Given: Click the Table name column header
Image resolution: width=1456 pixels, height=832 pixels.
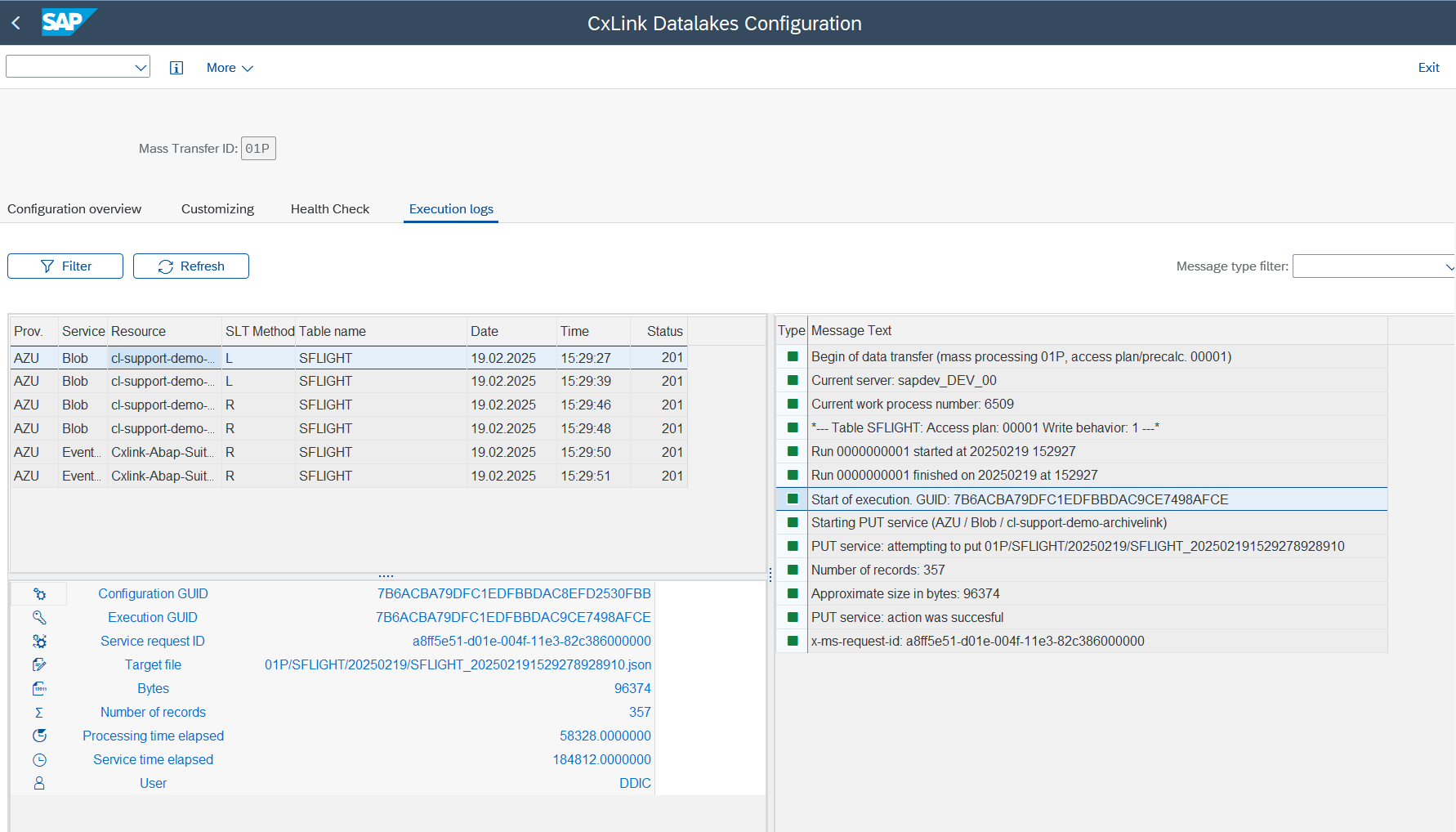Looking at the screenshot, I should point(381,331).
